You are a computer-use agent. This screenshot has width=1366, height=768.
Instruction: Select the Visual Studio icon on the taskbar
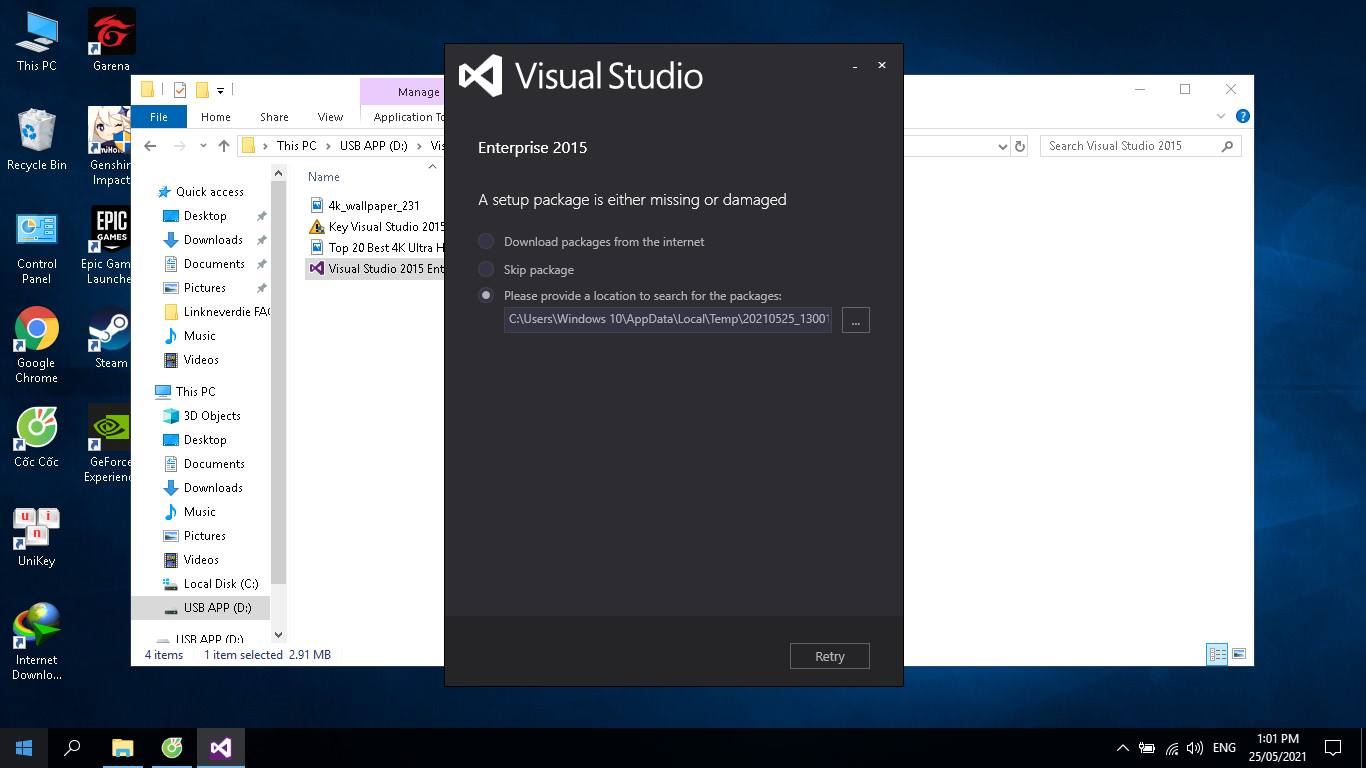[220, 747]
